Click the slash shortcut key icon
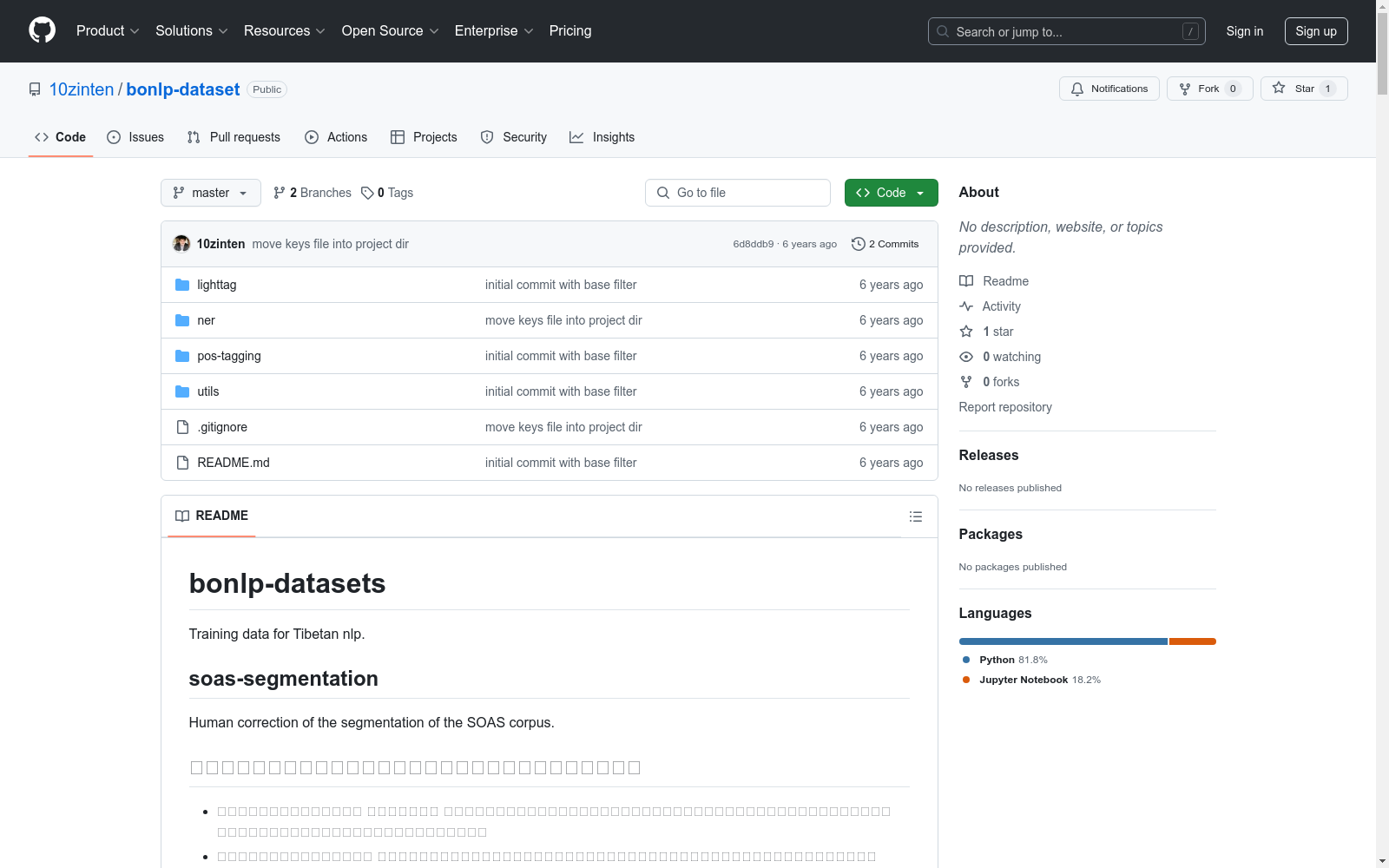This screenshot has width=1389, height=868. [1190, 31]
